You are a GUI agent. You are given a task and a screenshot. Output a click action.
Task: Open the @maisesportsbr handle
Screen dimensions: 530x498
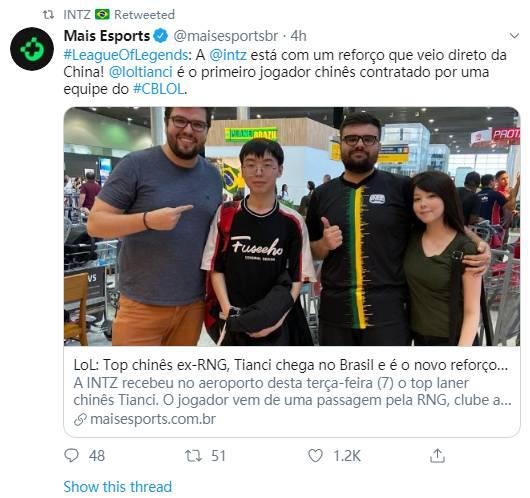226,36
